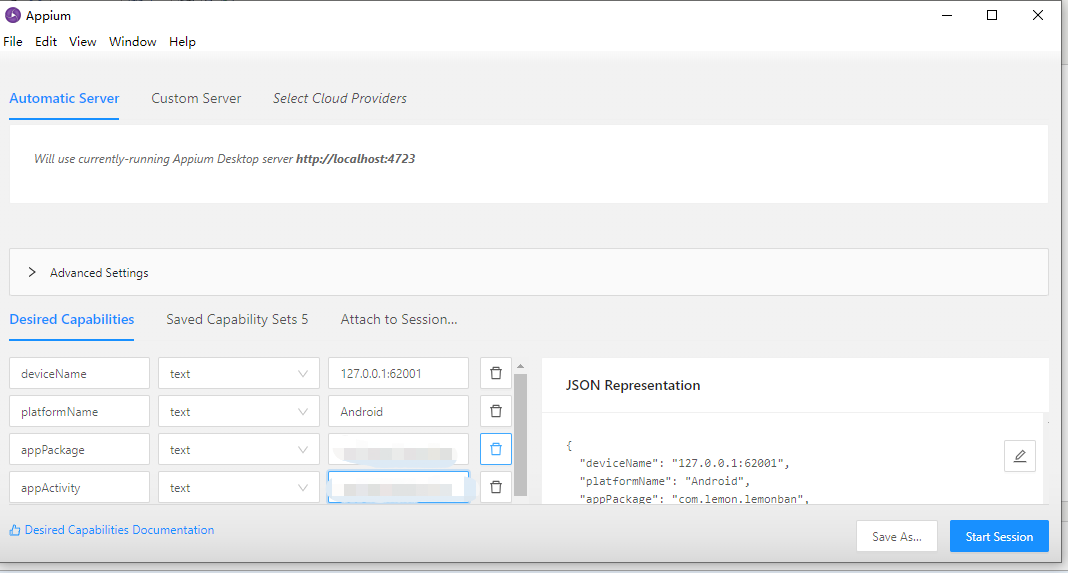
Task: Open the File menu
Action: pos(13,42)
